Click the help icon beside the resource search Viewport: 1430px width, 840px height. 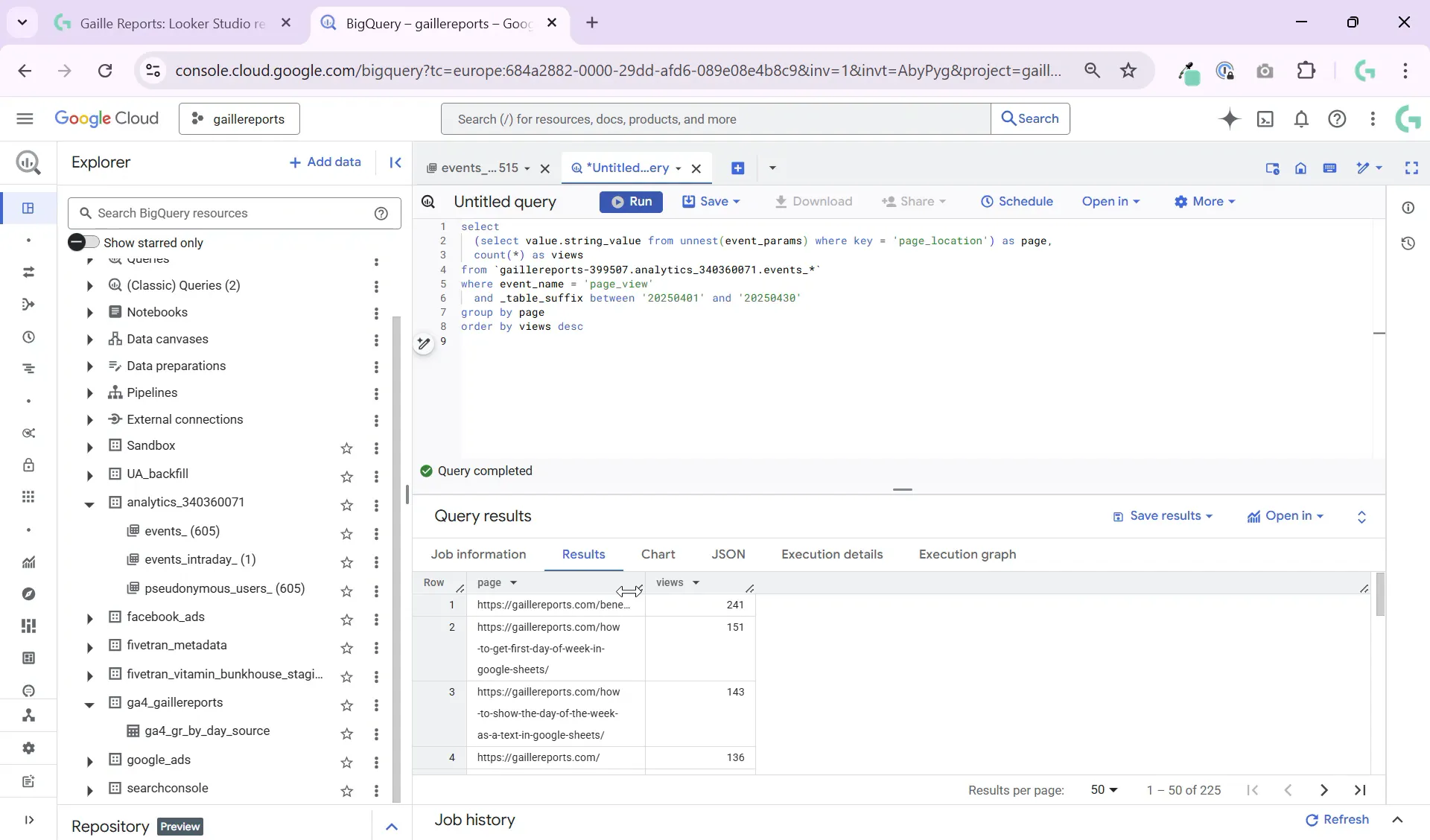point(381,214)
